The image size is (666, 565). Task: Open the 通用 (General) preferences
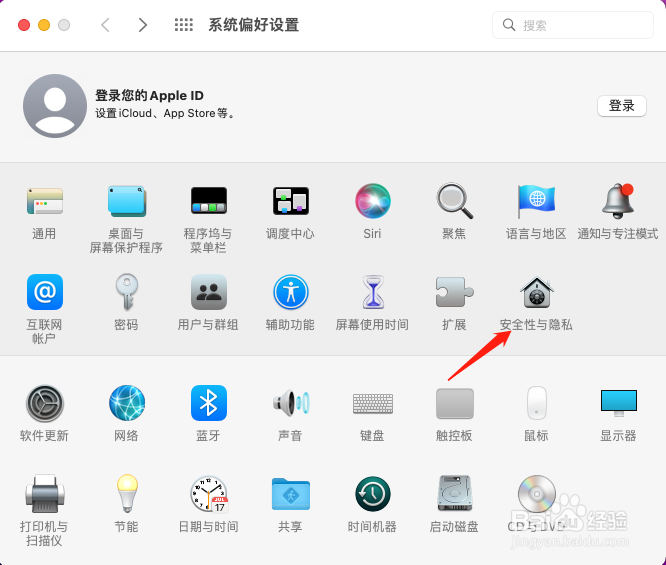click(x=44, y=201)
